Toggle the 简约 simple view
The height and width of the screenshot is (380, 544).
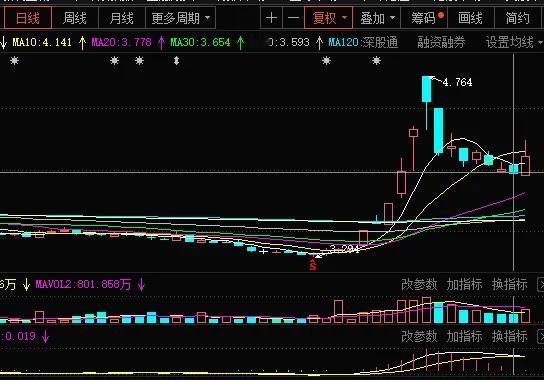(x=517, y=18)
